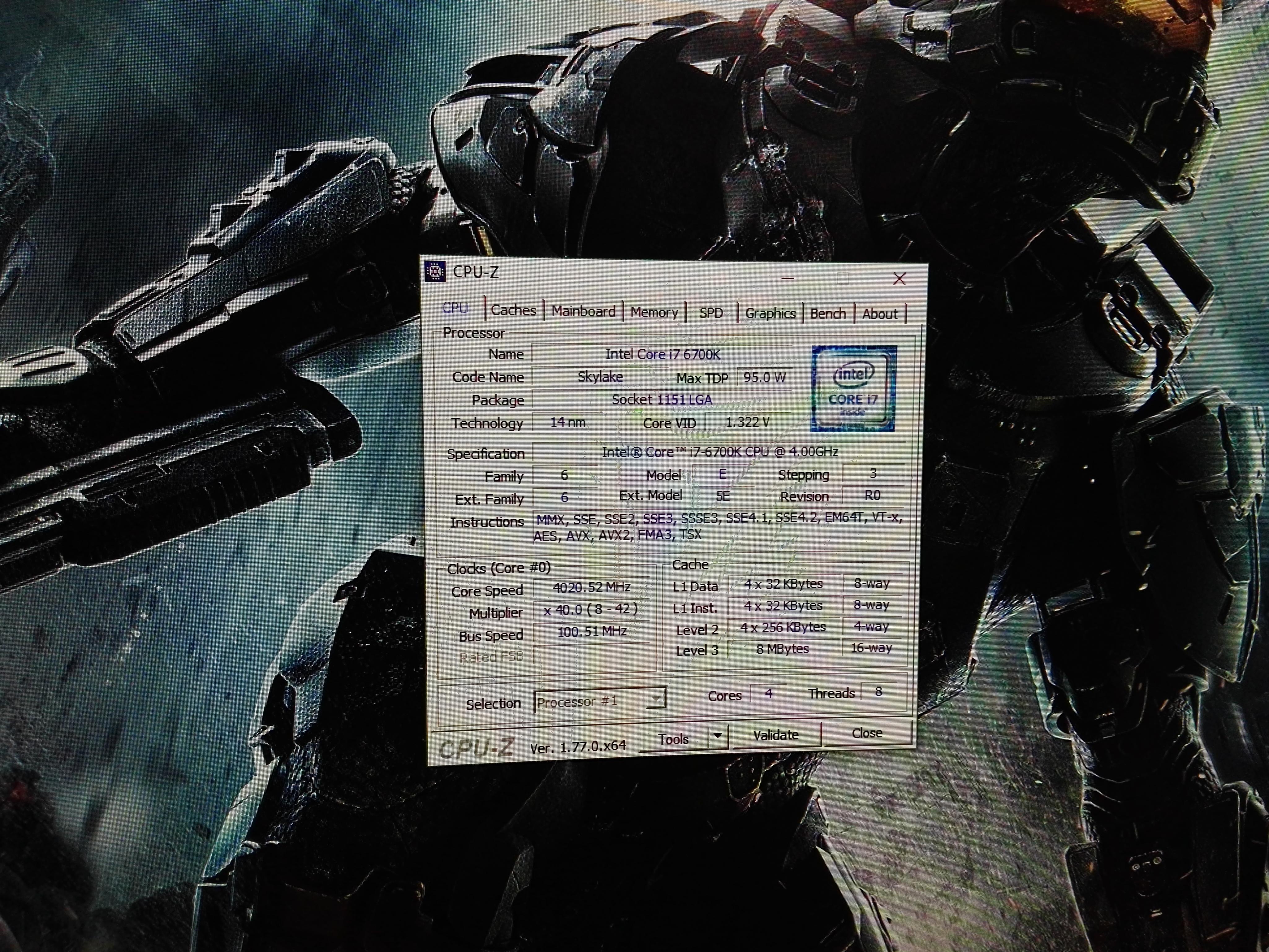The width and height of the screenshot is (1269, 952).
Task: Open the Mainboard tab
Action: [583, 312]
